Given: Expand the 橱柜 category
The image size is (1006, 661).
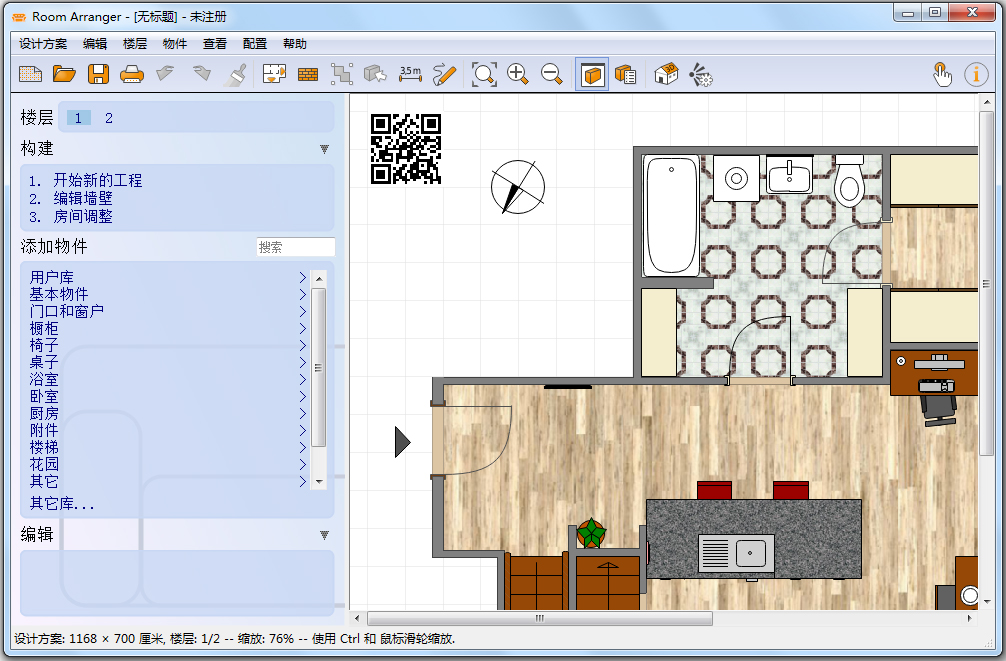Looking at the screenshot, I should [168, 329].
